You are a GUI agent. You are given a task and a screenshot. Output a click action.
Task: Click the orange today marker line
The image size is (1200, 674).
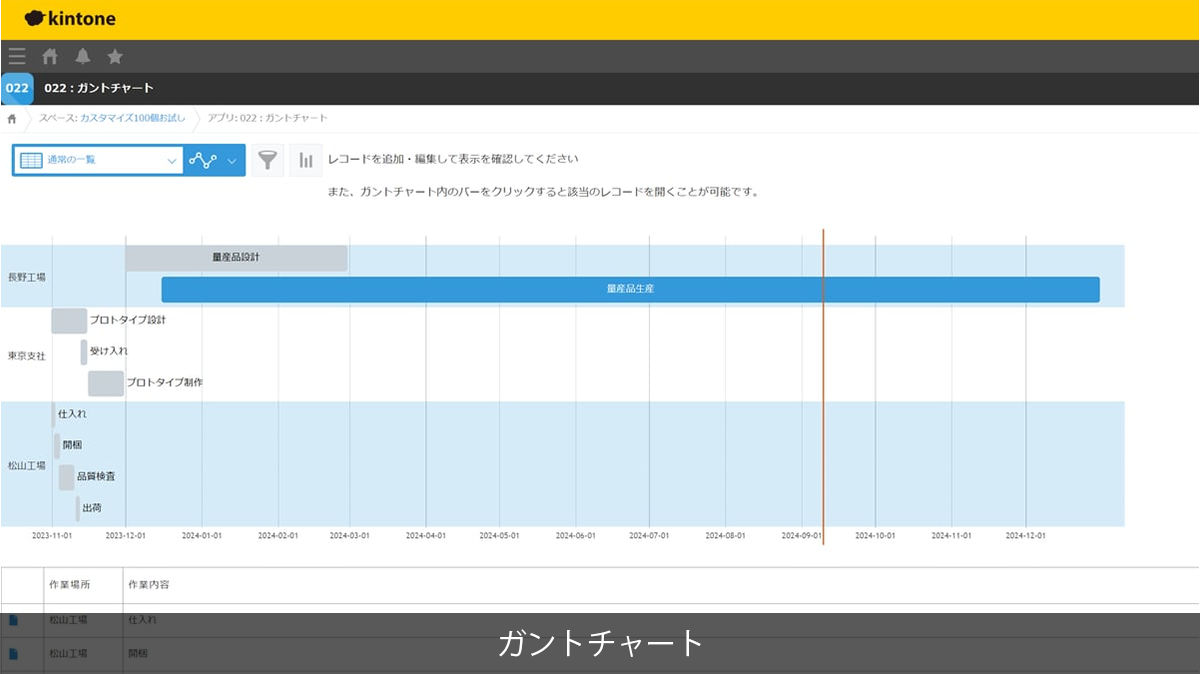(823, 387)
